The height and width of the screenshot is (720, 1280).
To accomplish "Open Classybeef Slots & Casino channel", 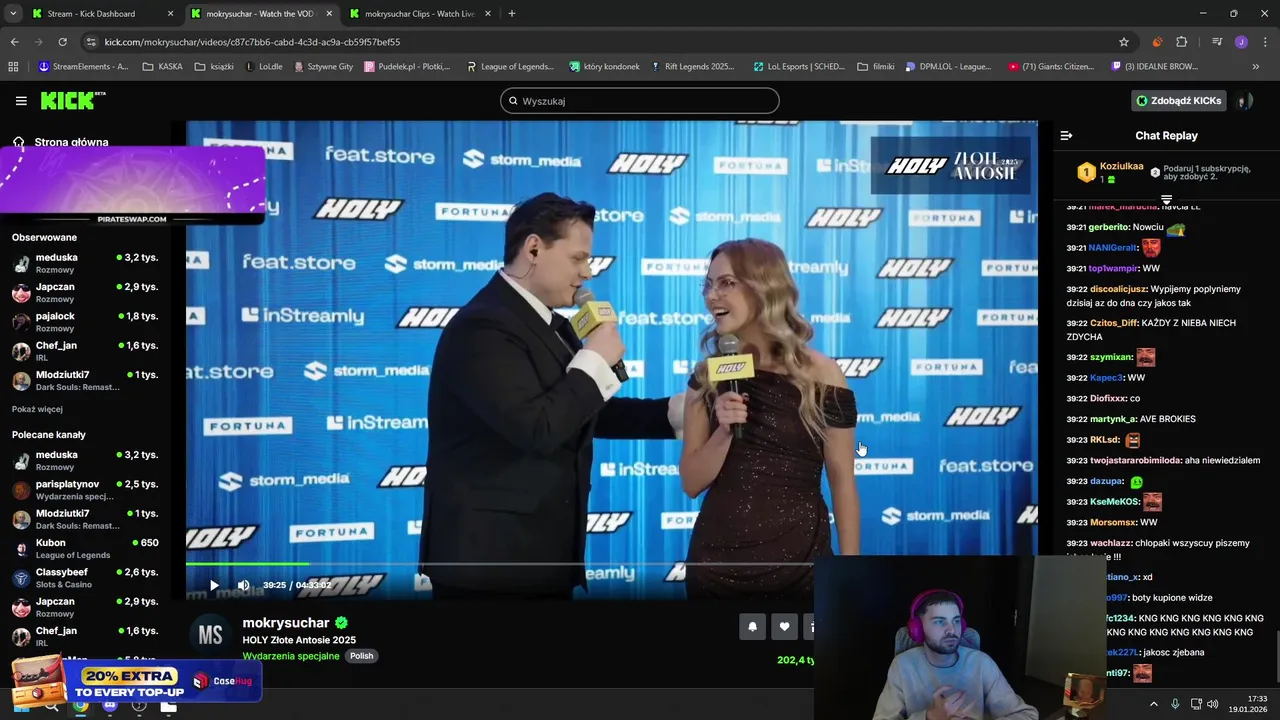I will click(85, 578).
